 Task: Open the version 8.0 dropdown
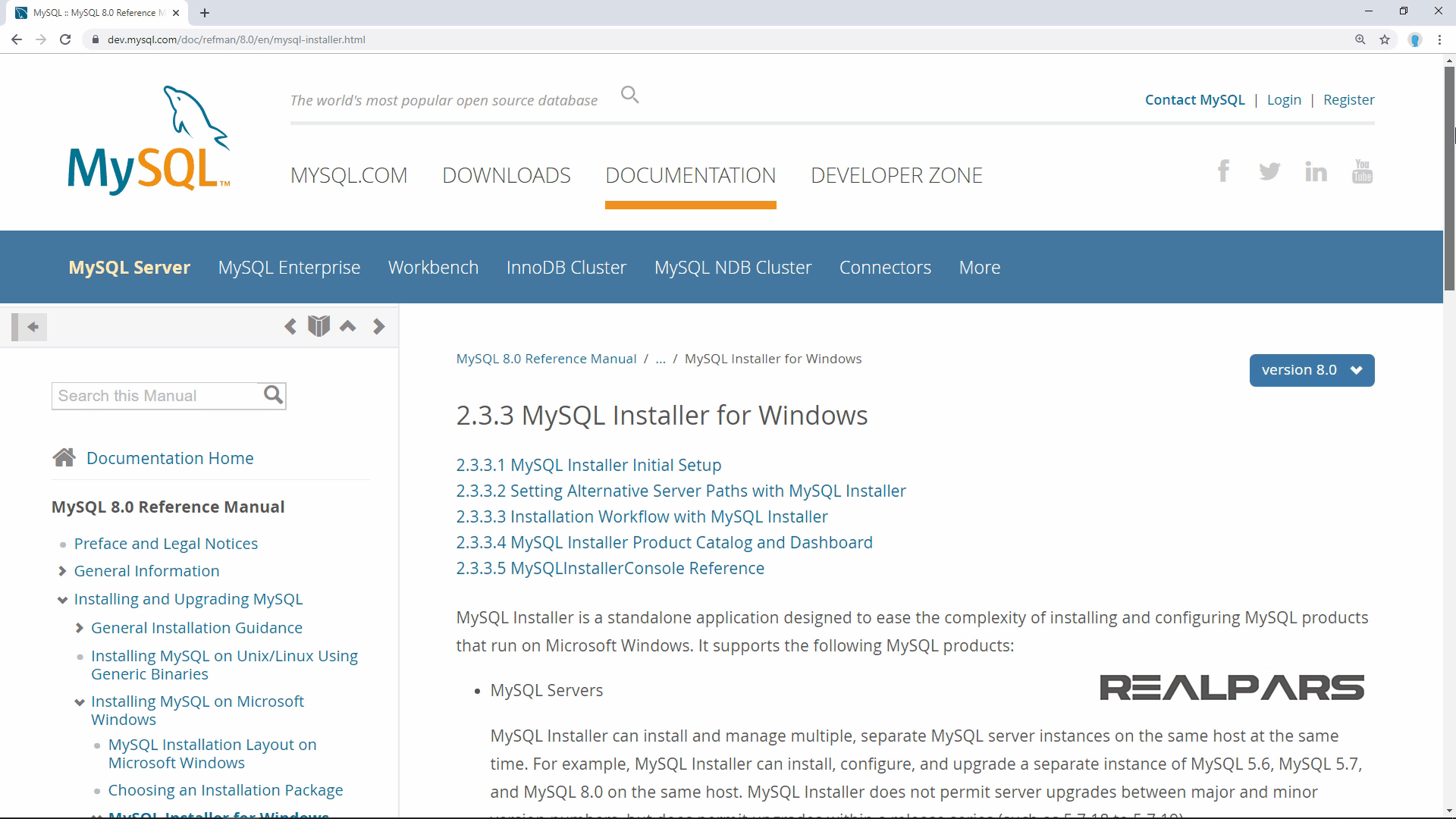(x=1311, y=370)
